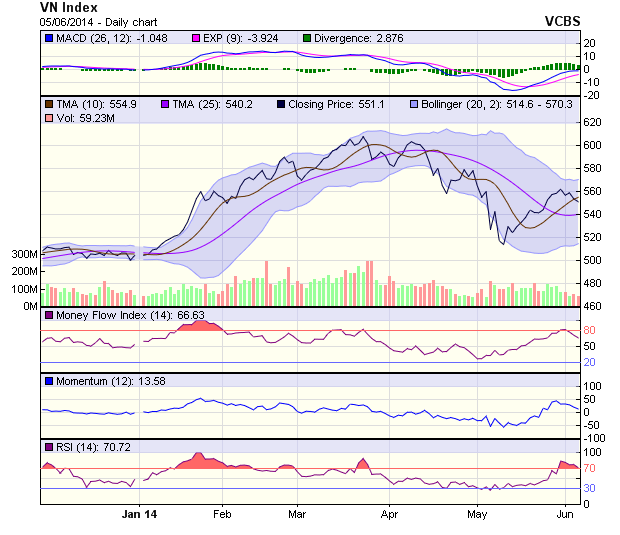This screenshot has height=535, width=620.
Task: Select the brown TMA (10) legend swatch
Action: point(49,104)
